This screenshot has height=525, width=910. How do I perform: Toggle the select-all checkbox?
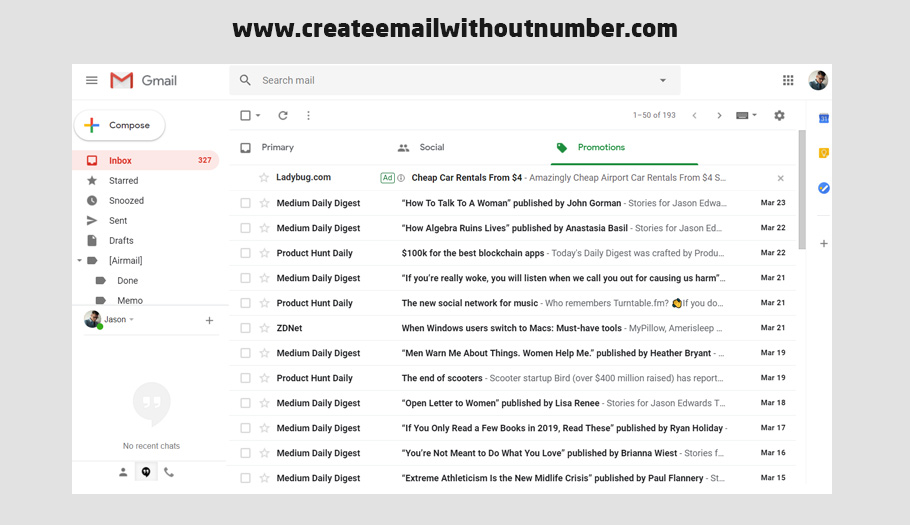(x=245, y=115)
